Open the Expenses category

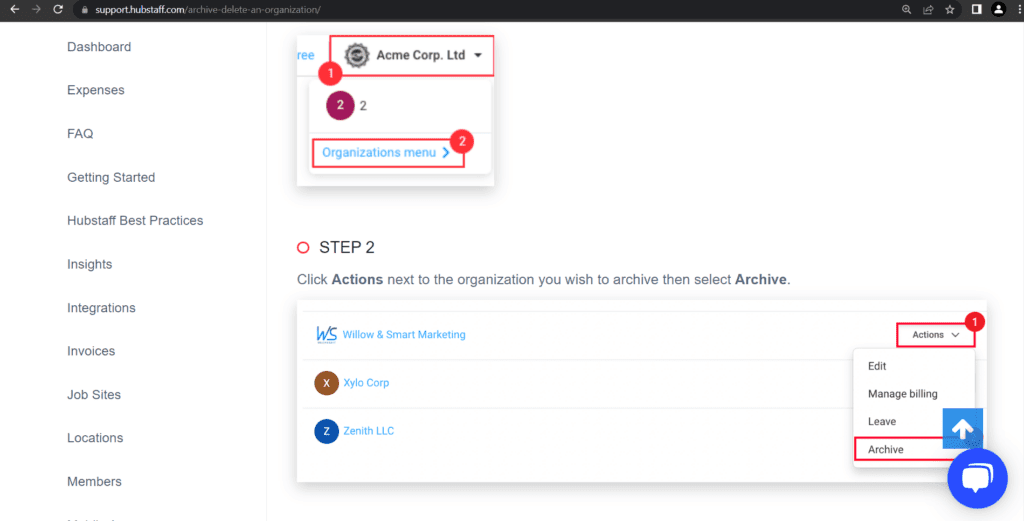[96, 90]
